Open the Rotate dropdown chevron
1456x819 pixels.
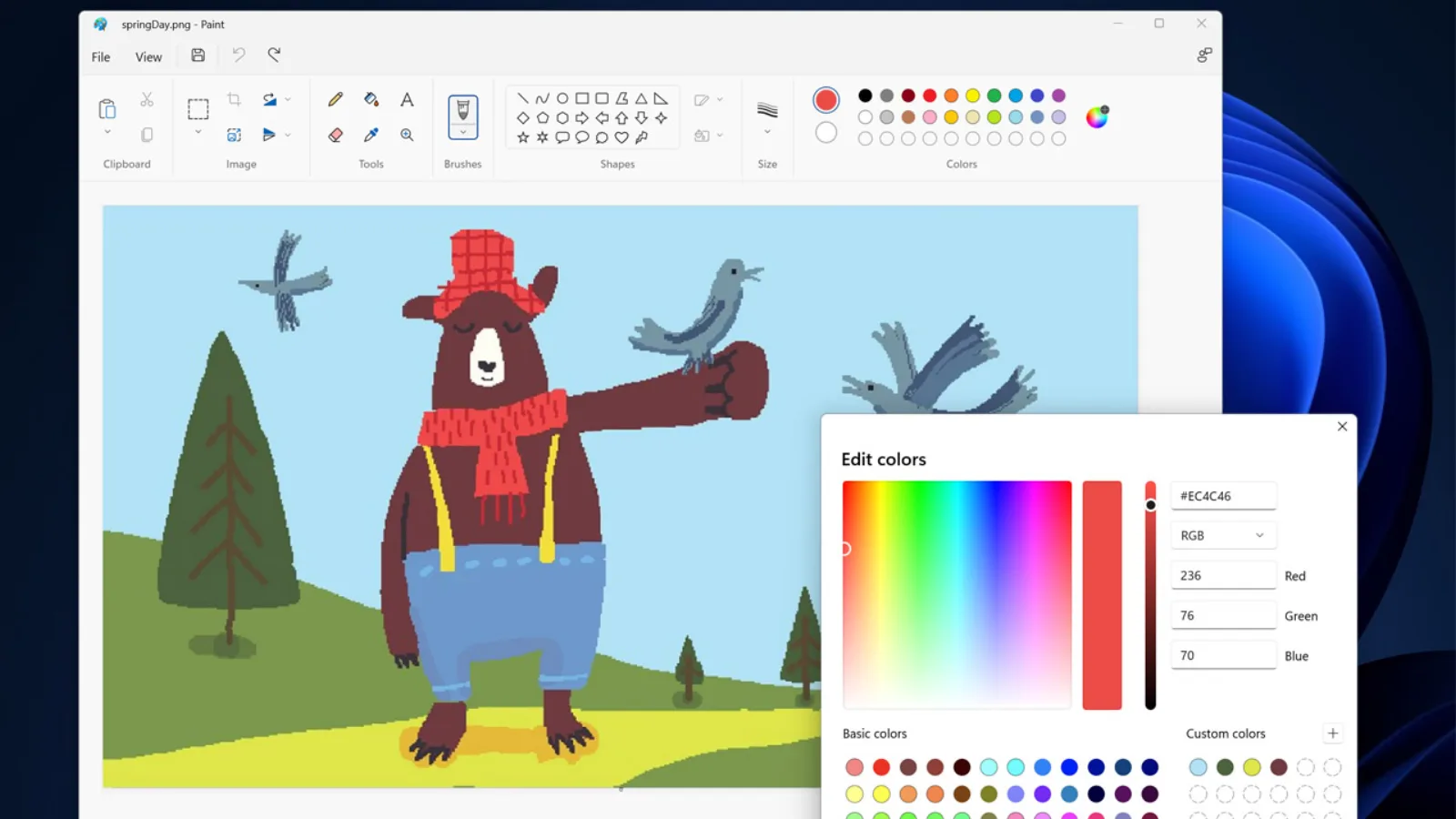288,99
